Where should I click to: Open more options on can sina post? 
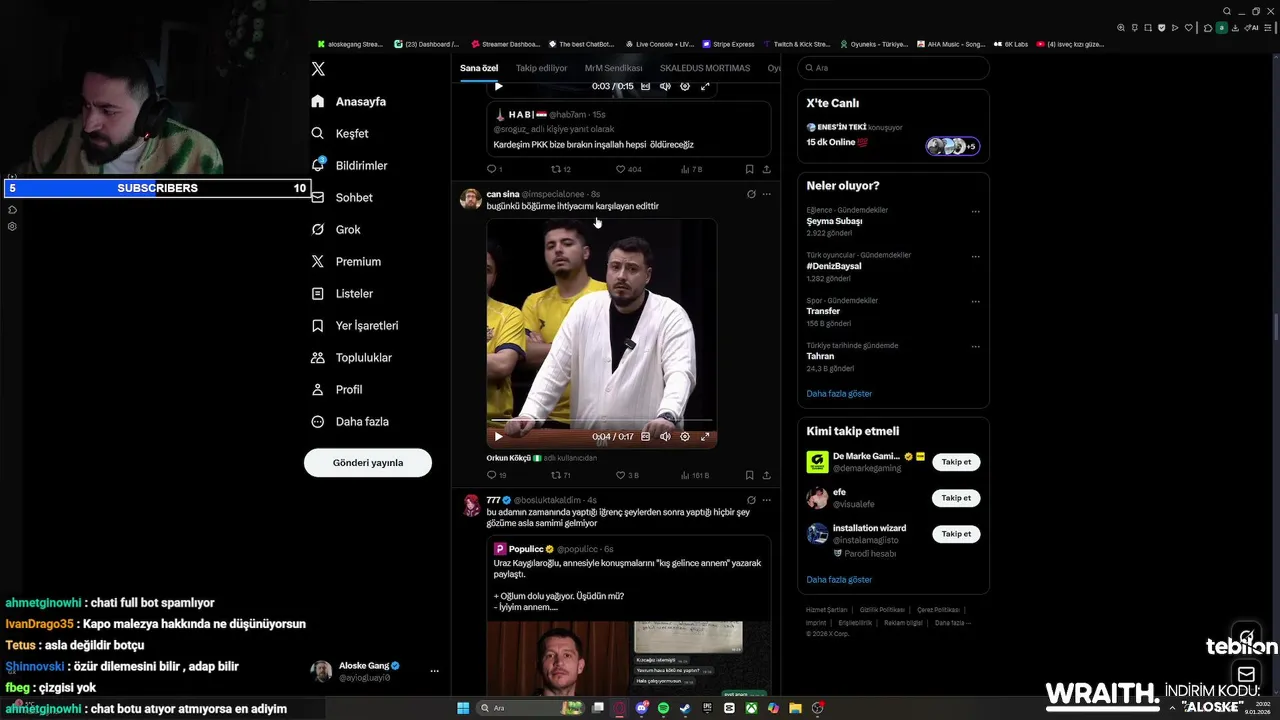pos(767,194)
